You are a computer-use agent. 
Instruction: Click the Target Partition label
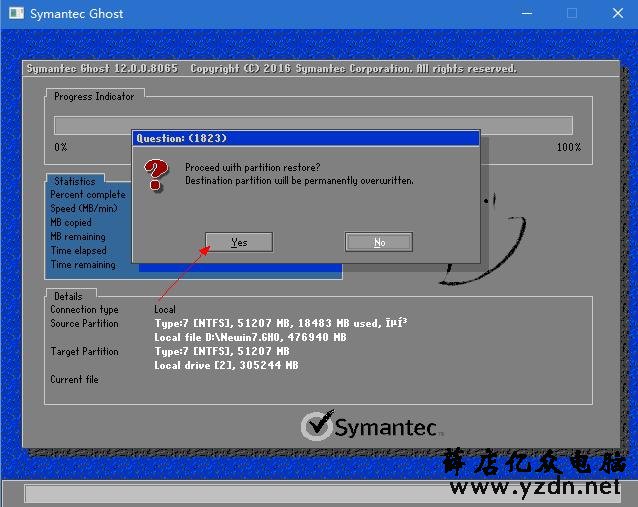[x=84, y=351]
